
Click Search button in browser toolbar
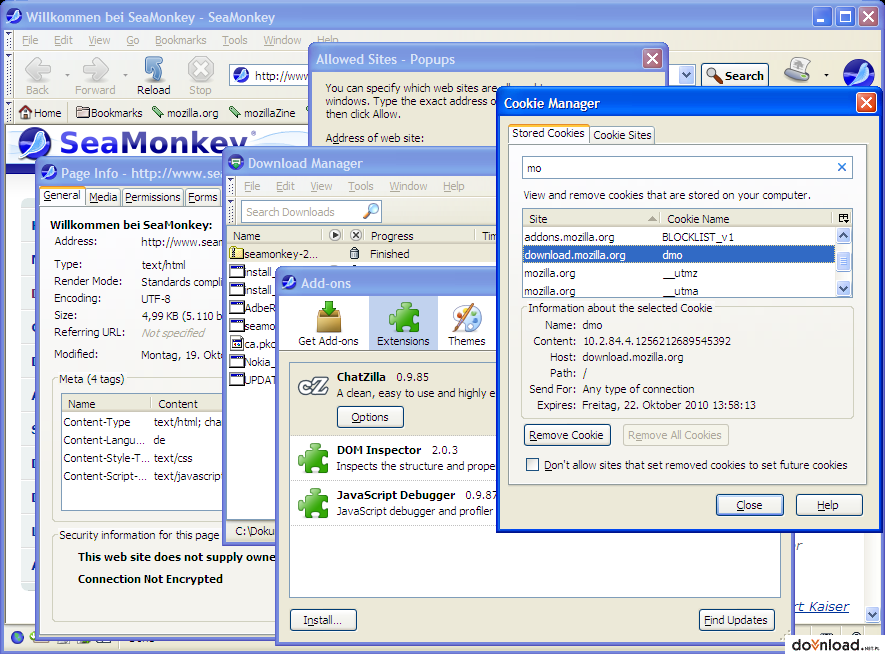pyautogui.click(x=735, y=75)
